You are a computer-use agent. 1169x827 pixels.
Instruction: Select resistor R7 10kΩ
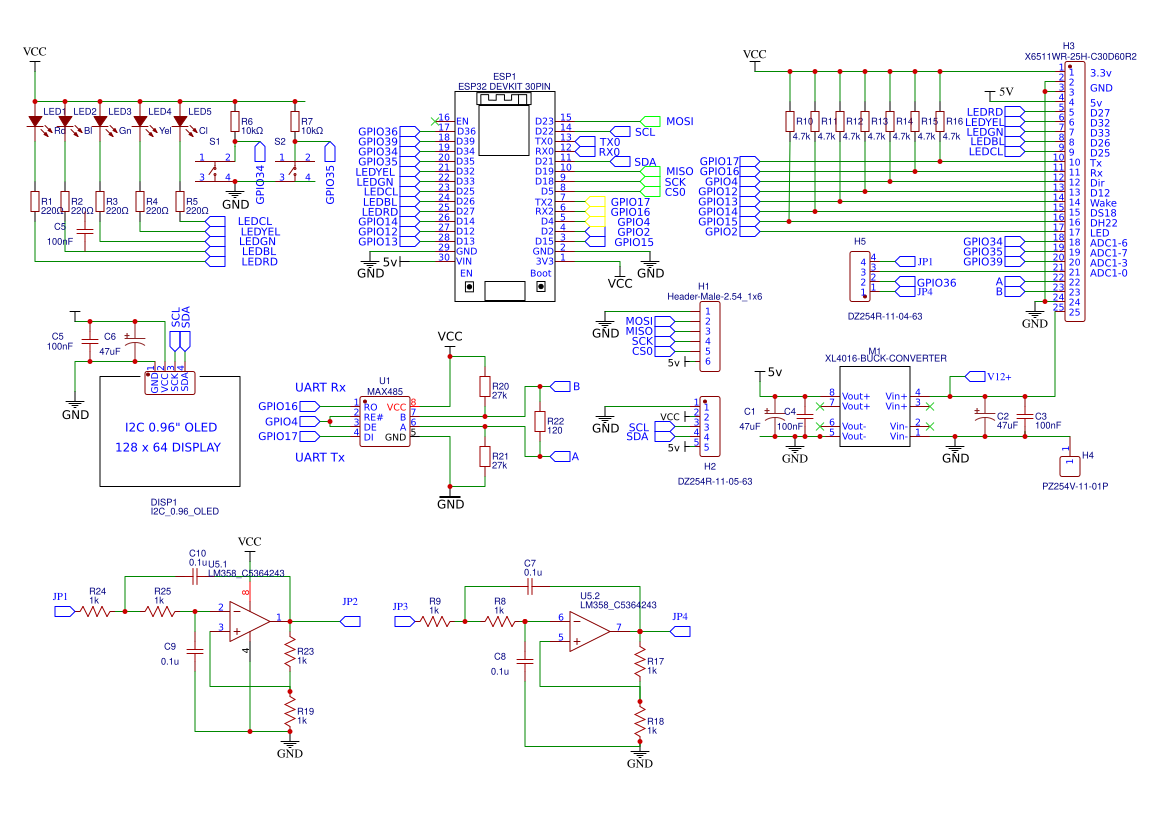pyautogui.click(x=295, y=122)
